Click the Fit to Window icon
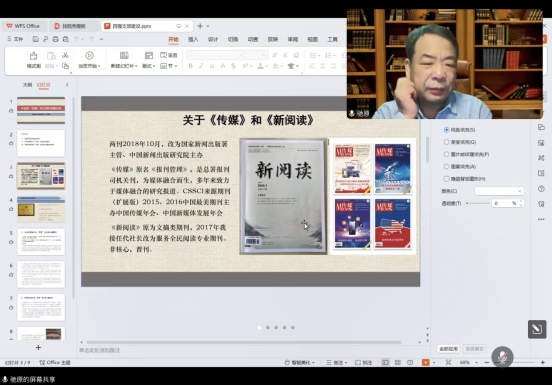 [448, 362]
